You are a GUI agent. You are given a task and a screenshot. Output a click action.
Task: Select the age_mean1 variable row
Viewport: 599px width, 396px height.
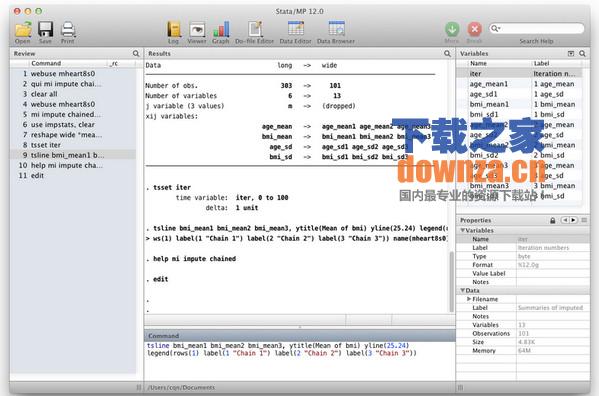click(520, 84)
